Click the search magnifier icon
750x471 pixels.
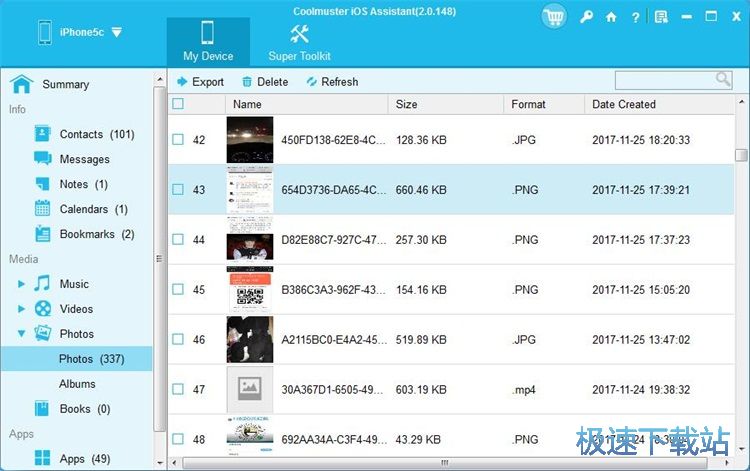723,79
